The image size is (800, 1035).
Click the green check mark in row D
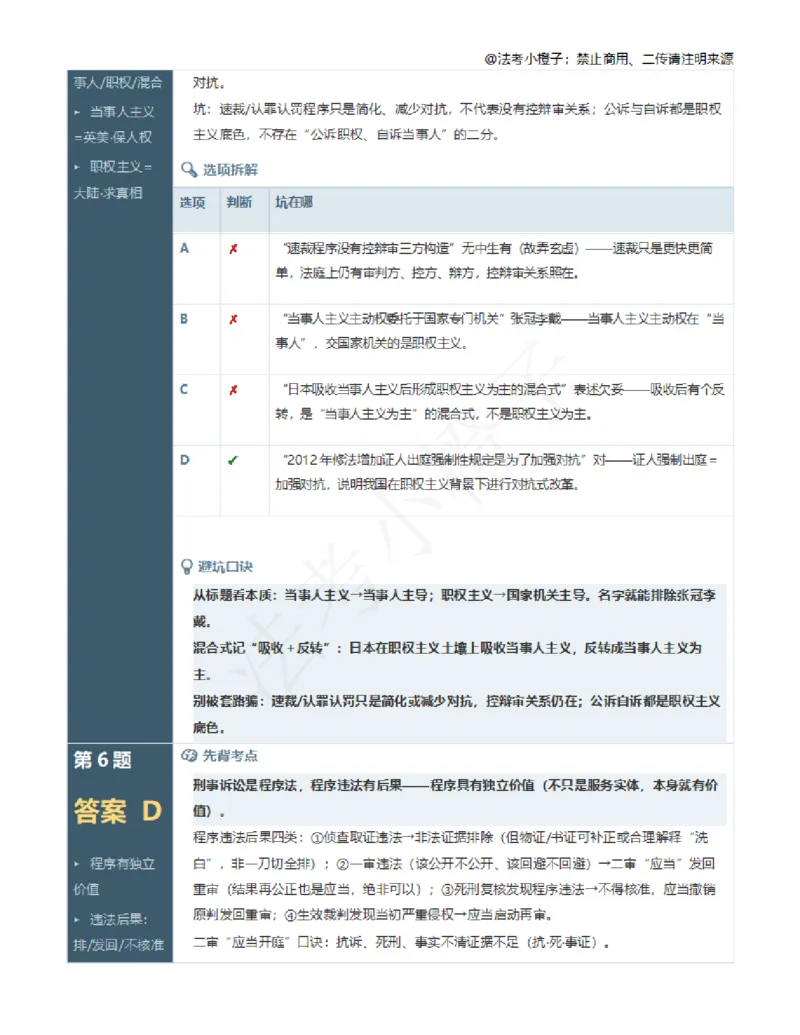coord(232,461)
